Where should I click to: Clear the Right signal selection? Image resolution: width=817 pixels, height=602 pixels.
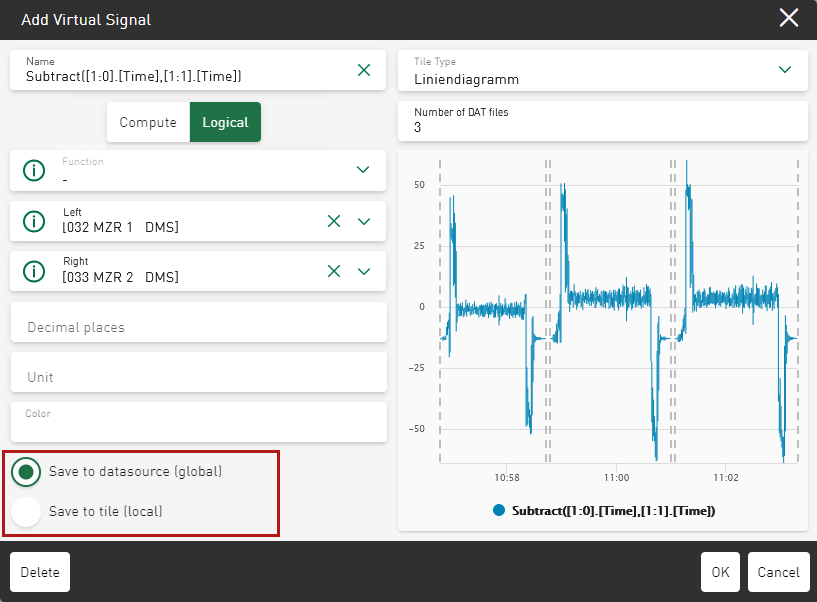(x=334, y=271)
